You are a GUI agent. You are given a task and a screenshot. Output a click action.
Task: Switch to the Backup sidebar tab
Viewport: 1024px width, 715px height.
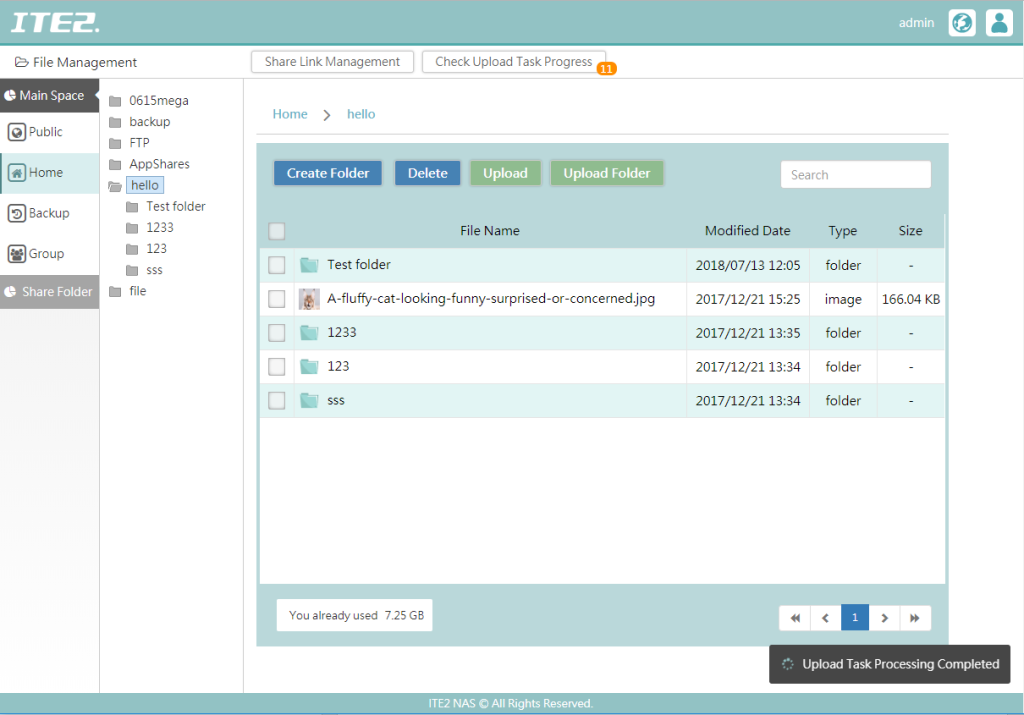coord(49,213)
